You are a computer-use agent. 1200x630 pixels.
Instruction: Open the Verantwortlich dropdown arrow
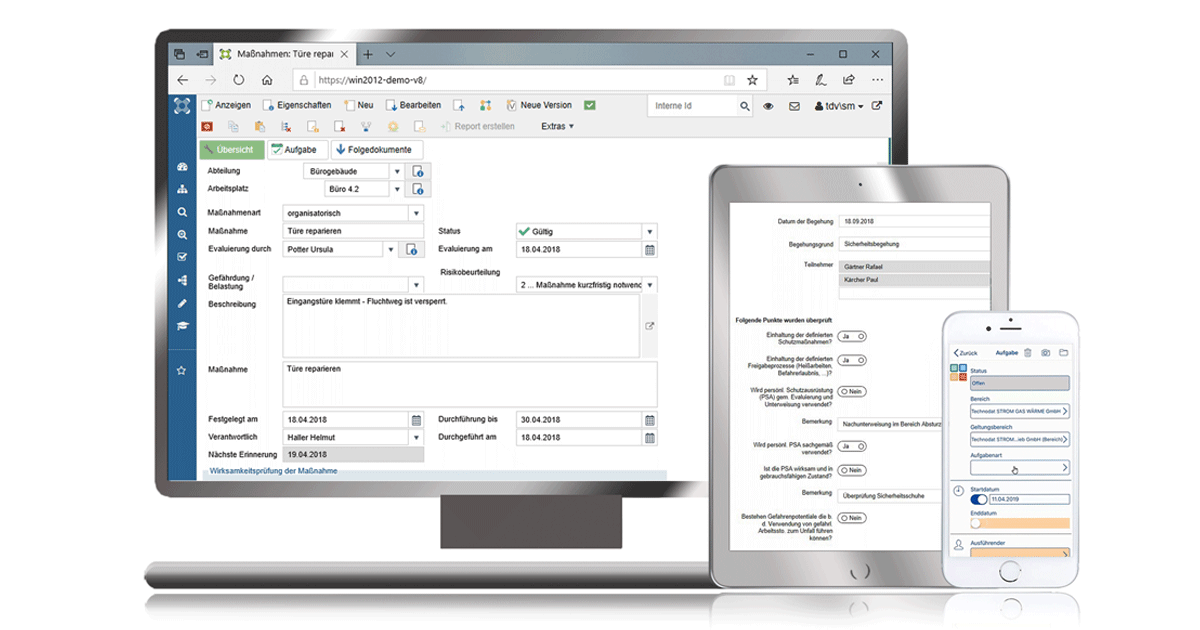[416, 438]
